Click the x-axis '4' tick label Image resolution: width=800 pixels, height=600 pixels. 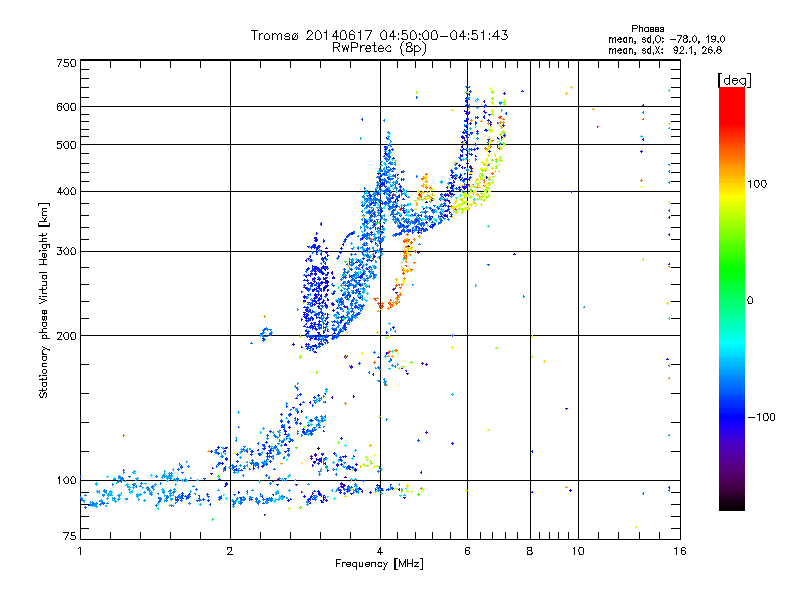pyautogui.click(x=380, y=551)
